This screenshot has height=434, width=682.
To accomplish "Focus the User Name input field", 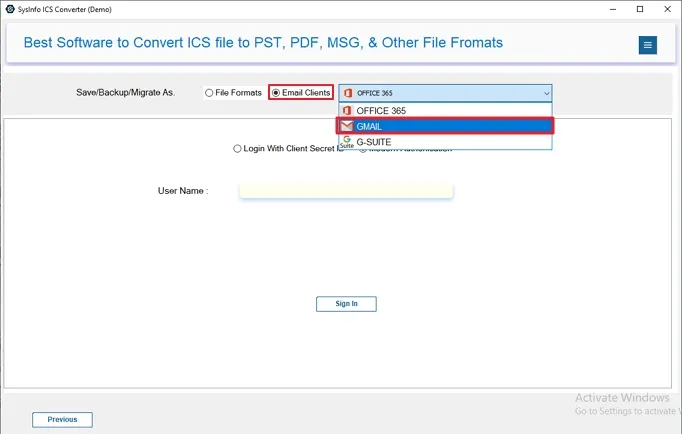I will tap(346, 191).
